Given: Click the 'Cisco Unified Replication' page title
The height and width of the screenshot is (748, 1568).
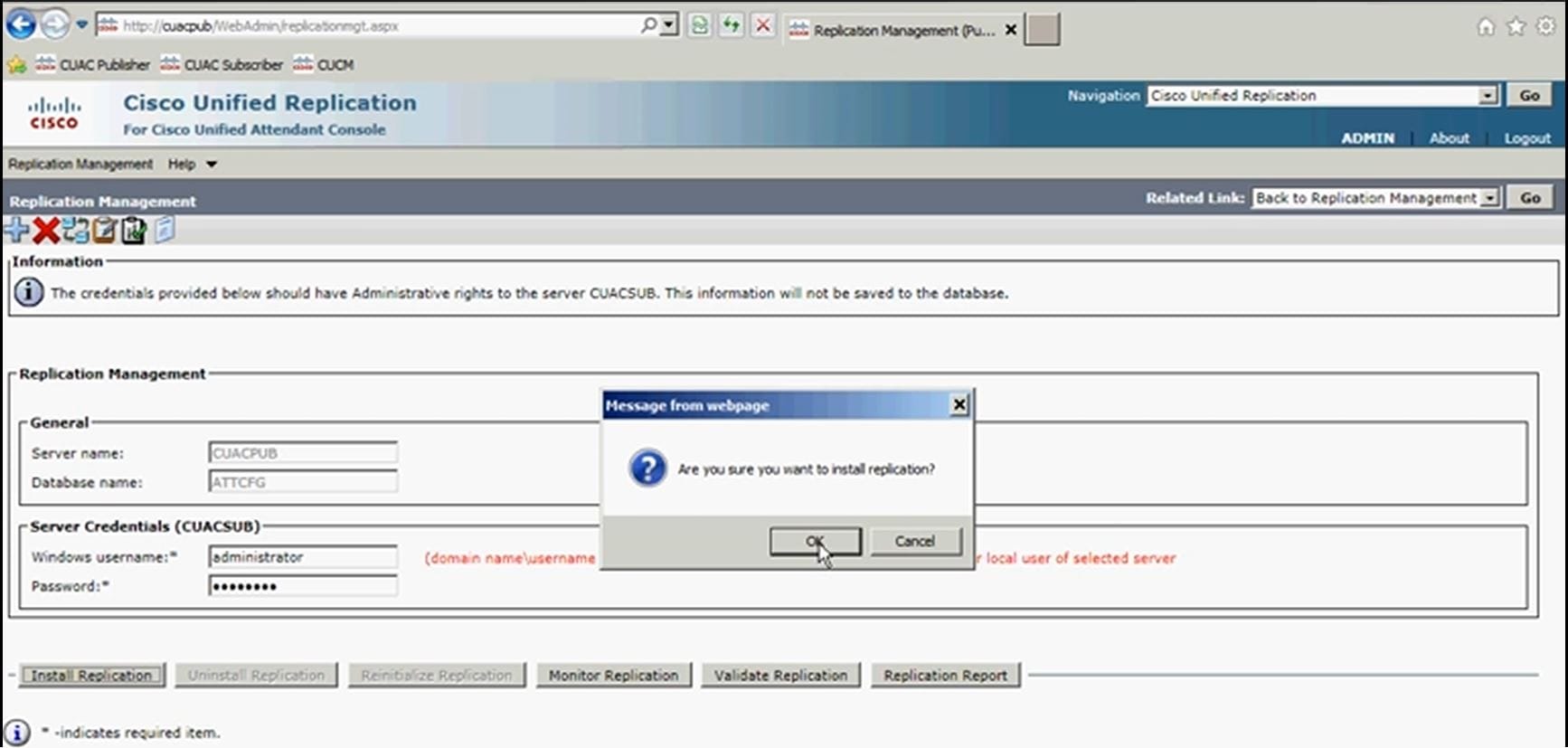Looking at the screenshot, I should 270,103.
